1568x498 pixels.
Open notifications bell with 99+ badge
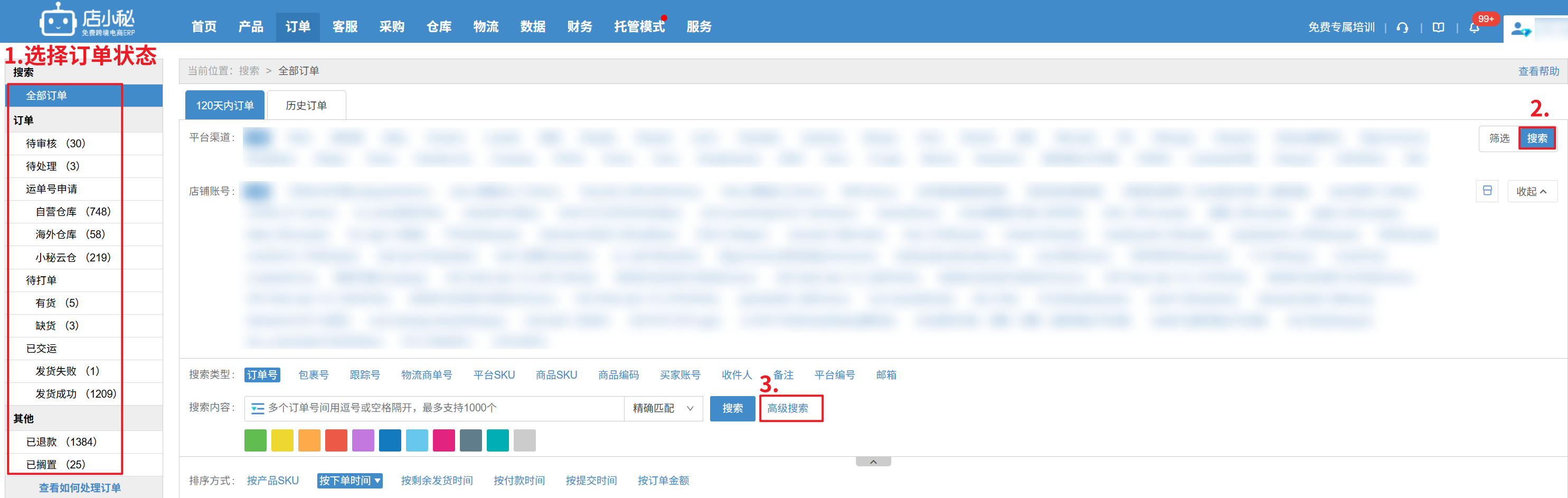point(1474,27)
